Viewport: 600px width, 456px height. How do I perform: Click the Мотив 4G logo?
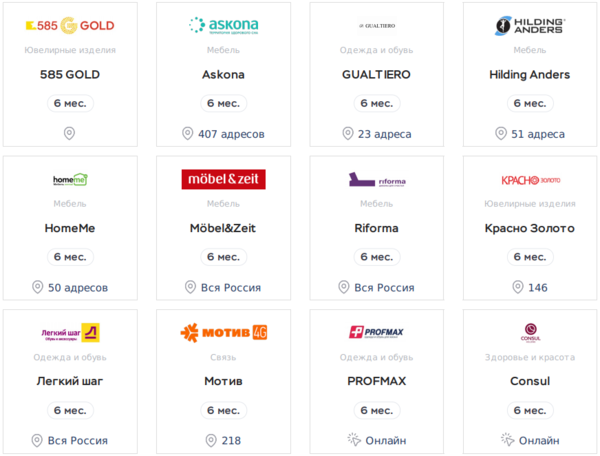pos(223,332)
